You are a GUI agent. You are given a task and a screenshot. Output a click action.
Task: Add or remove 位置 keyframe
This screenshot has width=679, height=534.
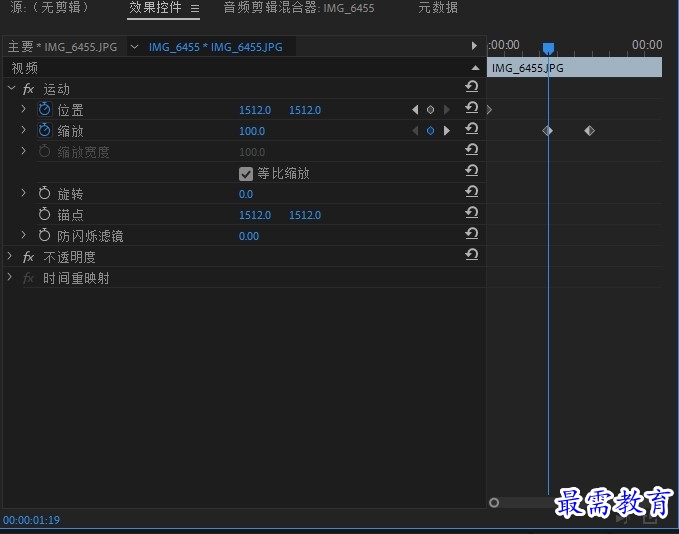point(430,110)
